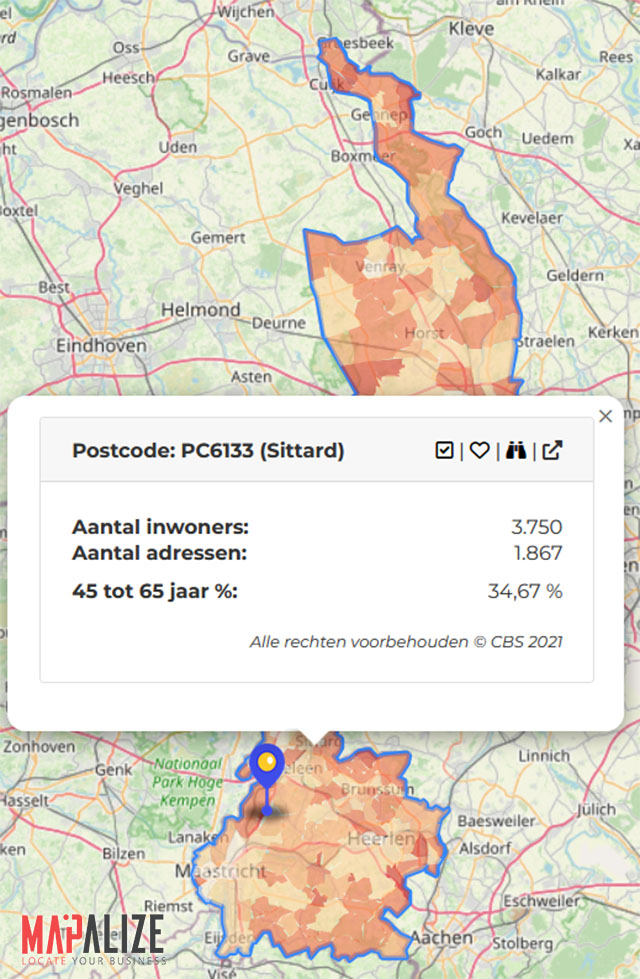The height and width of the screenshot is (979, 640).
Task: Click the Aantal inwoners value 3.750
Action: tap(536, 527)
